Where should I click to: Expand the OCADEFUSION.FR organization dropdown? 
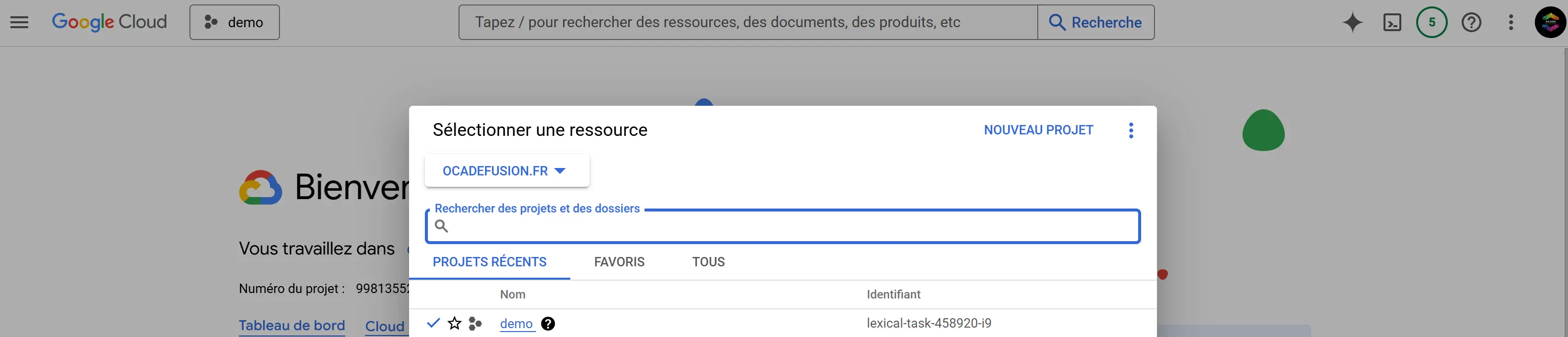coord(507,171)
